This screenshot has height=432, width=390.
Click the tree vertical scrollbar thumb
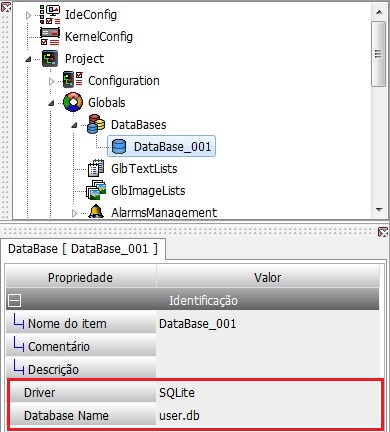(379, 54)
